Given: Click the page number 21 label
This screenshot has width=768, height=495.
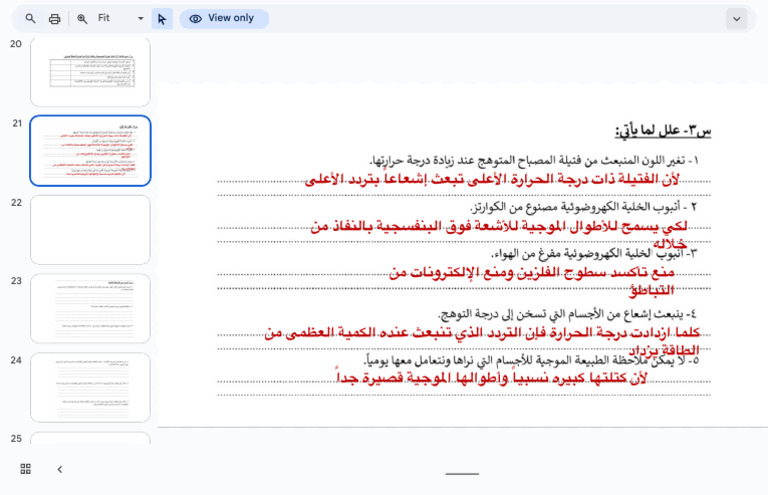Looking at the screenshot, I should tap(17, 123).
